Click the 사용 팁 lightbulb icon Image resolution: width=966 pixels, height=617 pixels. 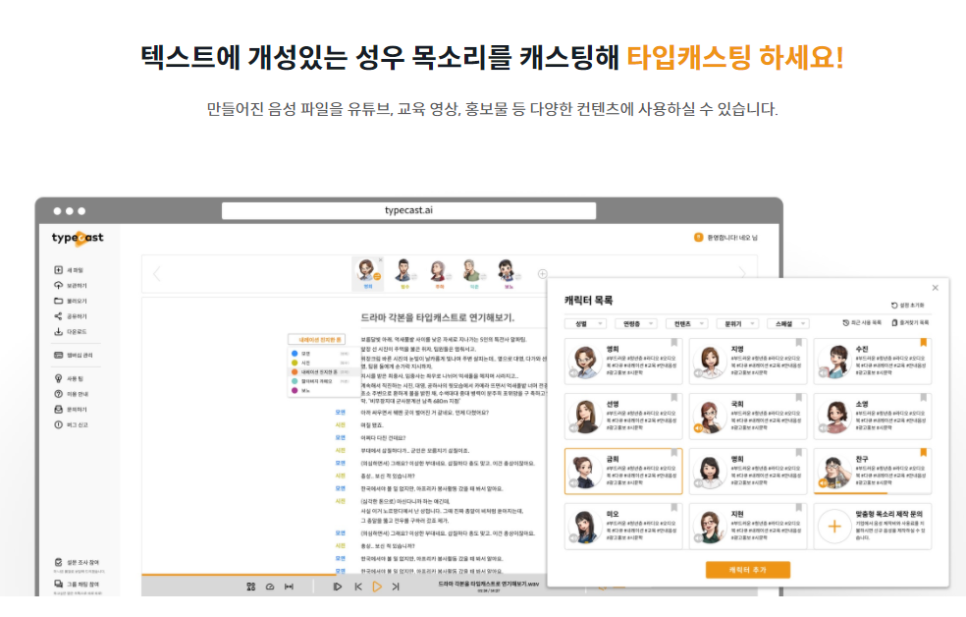pos(59,378)
